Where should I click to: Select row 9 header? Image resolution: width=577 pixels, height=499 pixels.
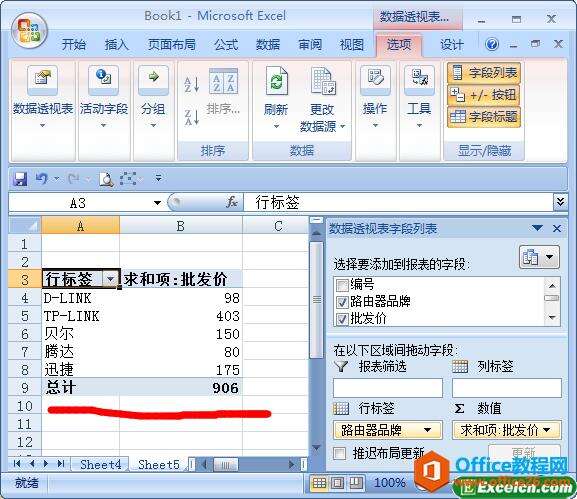(x=25, y=388)
